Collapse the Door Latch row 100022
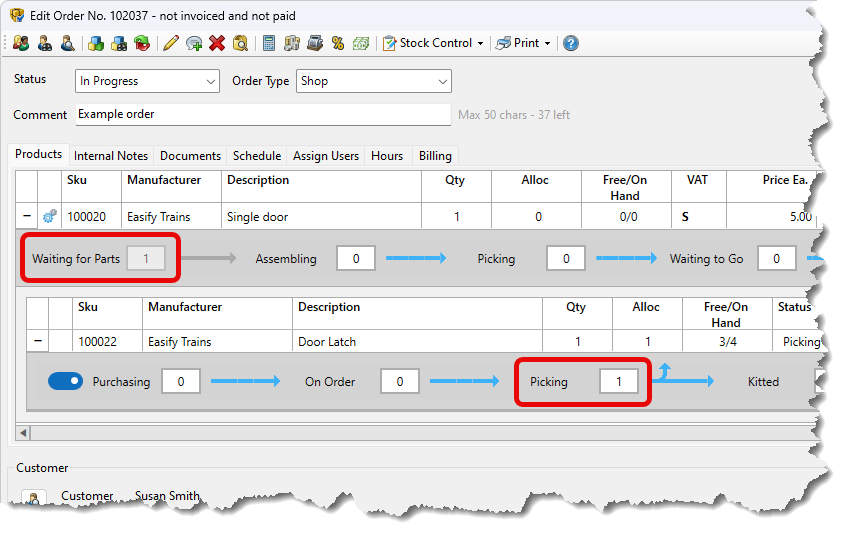 click(38, 342)
